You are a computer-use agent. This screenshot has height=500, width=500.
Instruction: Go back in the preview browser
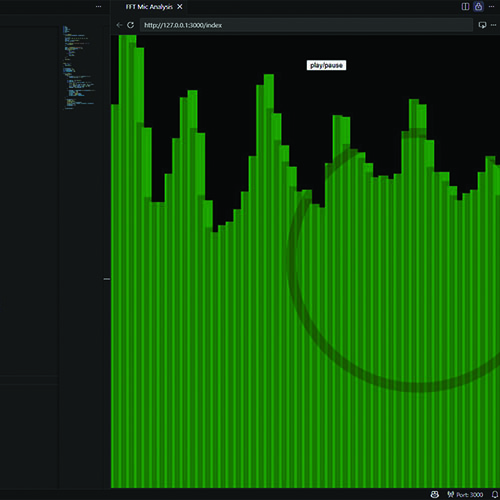coord(119,25)
